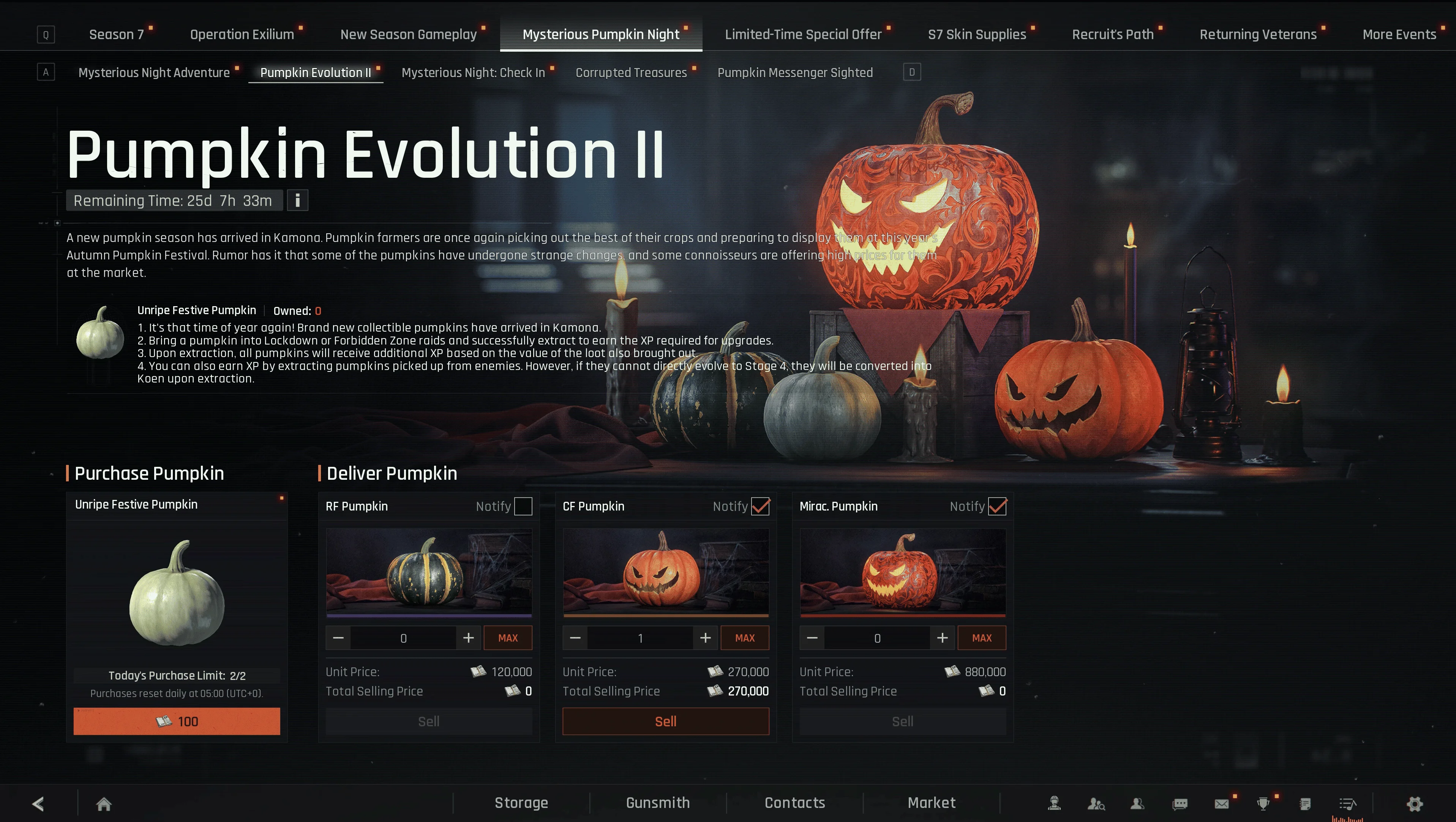Select Mysterious Night Adventure subtab

coord(154,73)
